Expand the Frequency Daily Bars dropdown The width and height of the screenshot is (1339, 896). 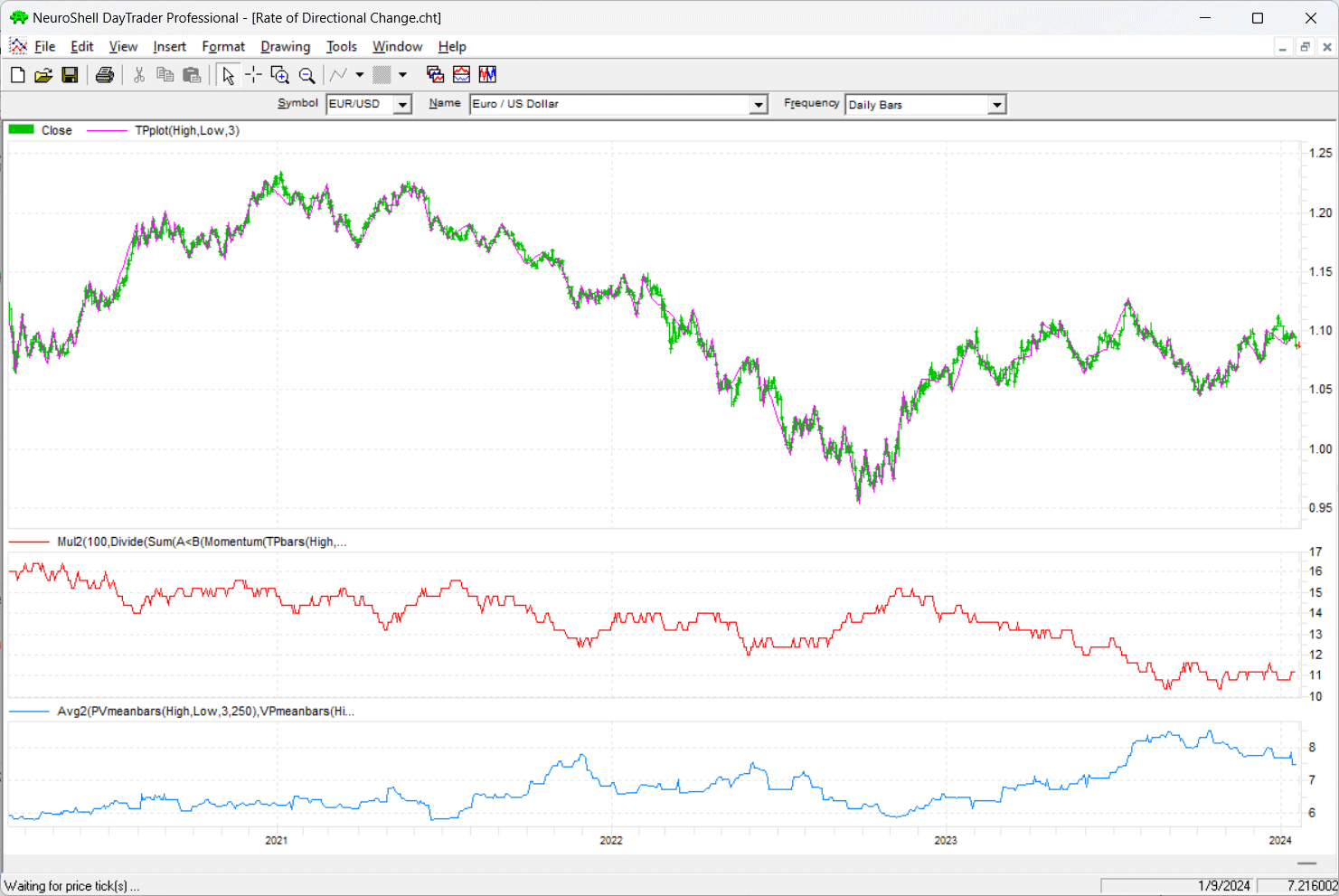click(996, 105)
